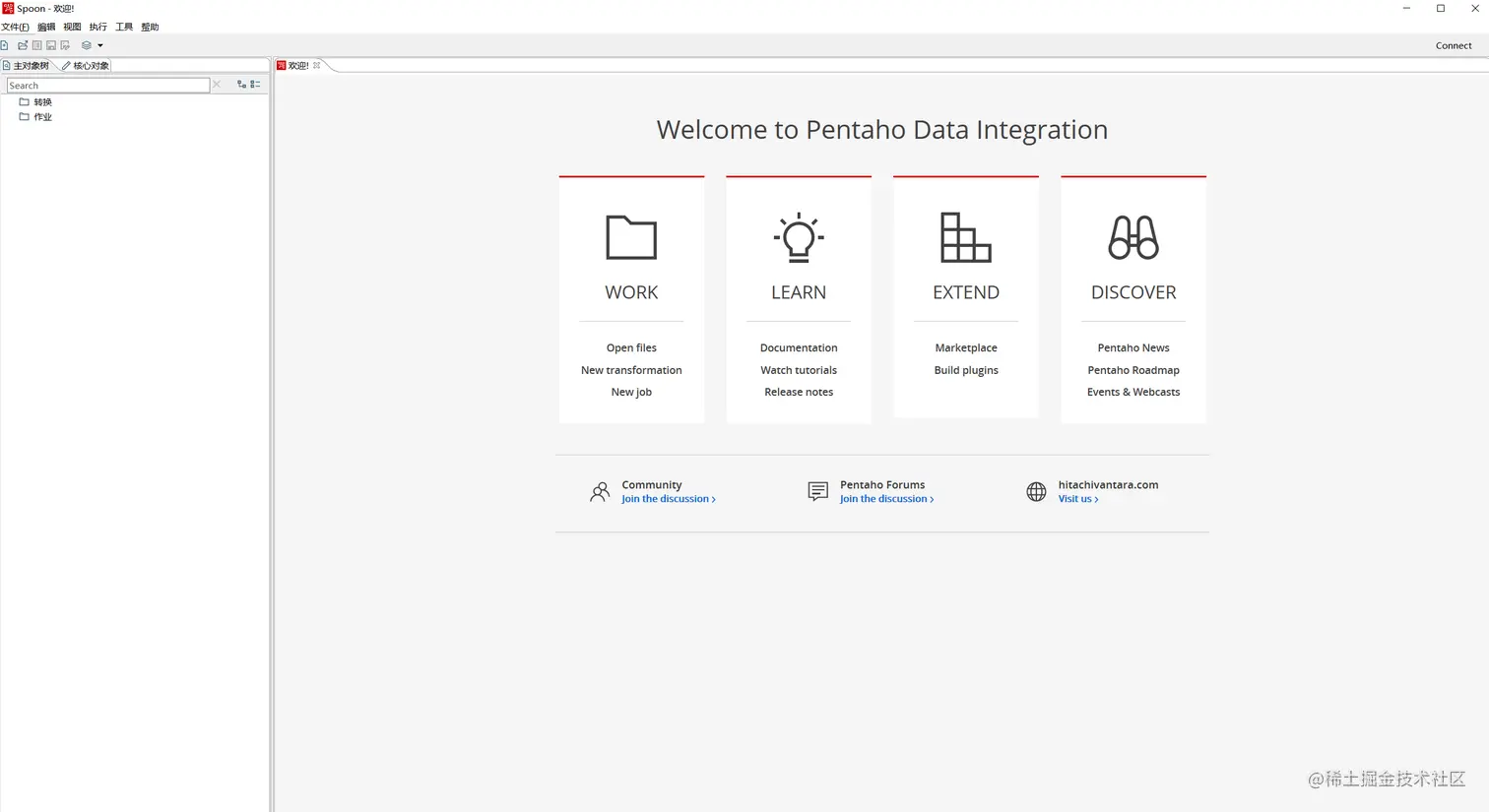The height and width of the screenshot is (812, 1489).
Task: Click the WORK card heading
Action: point(631,292)
